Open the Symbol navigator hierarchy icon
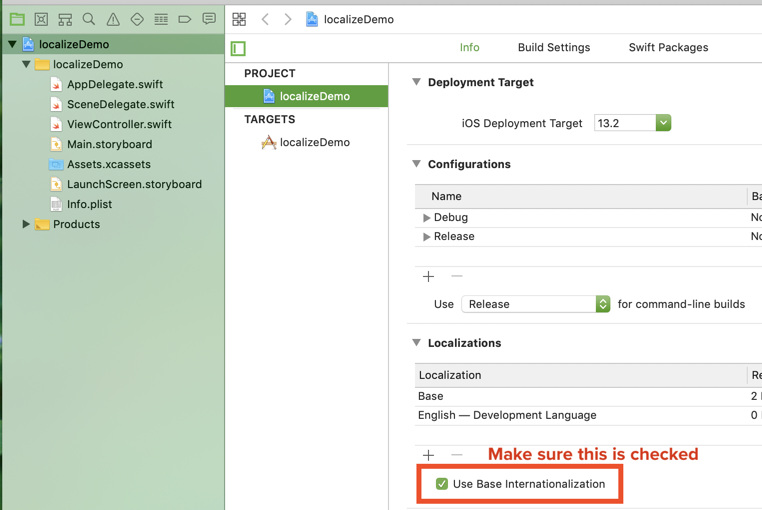The height and width of the screenshot is (510, 762). [65, 19]
